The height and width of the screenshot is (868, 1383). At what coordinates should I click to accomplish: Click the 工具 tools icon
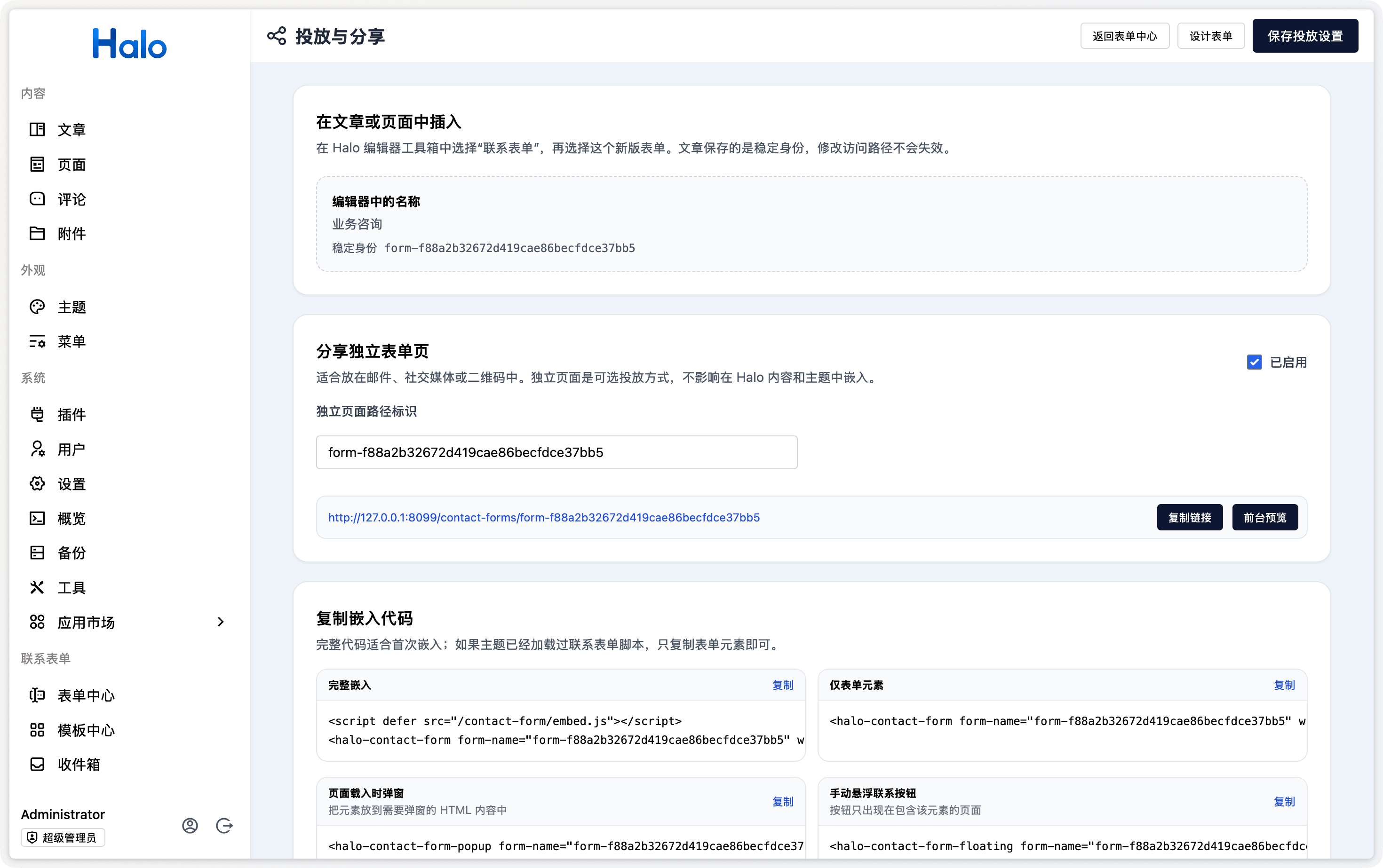tap(37, 587)
